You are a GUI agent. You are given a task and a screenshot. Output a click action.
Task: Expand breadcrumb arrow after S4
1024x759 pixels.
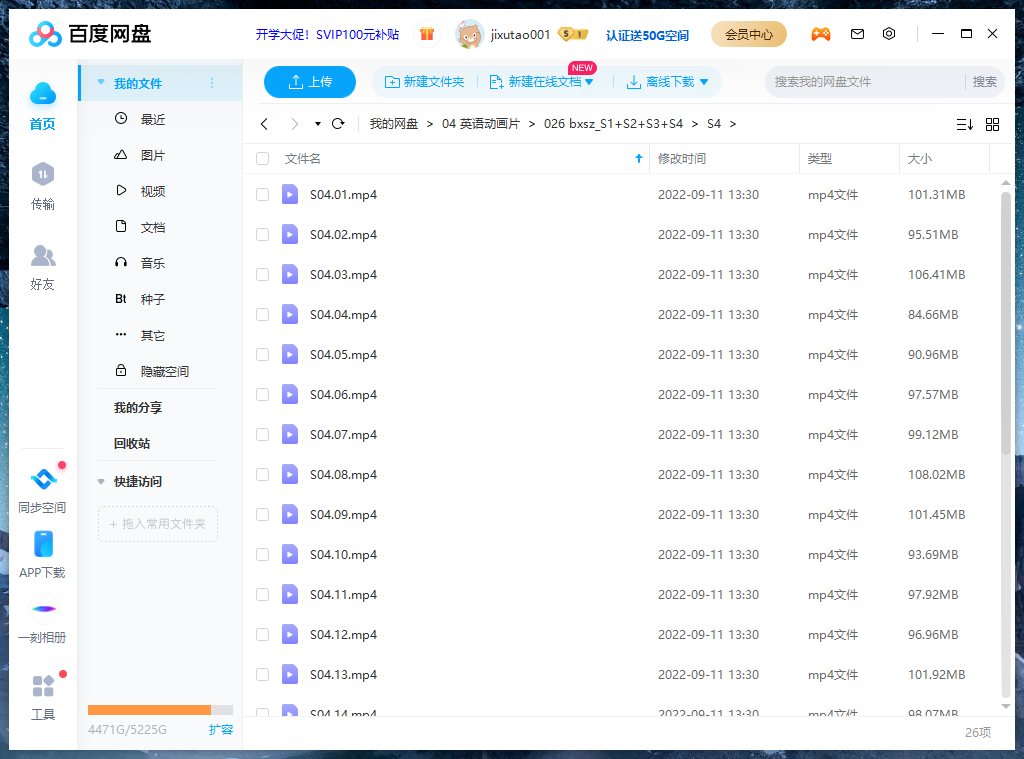733,124
